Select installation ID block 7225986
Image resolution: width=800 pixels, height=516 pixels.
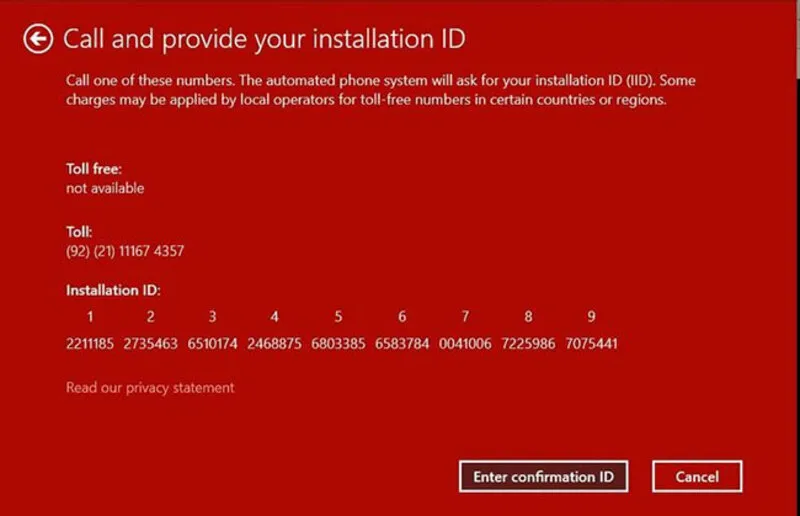point(528,343)
